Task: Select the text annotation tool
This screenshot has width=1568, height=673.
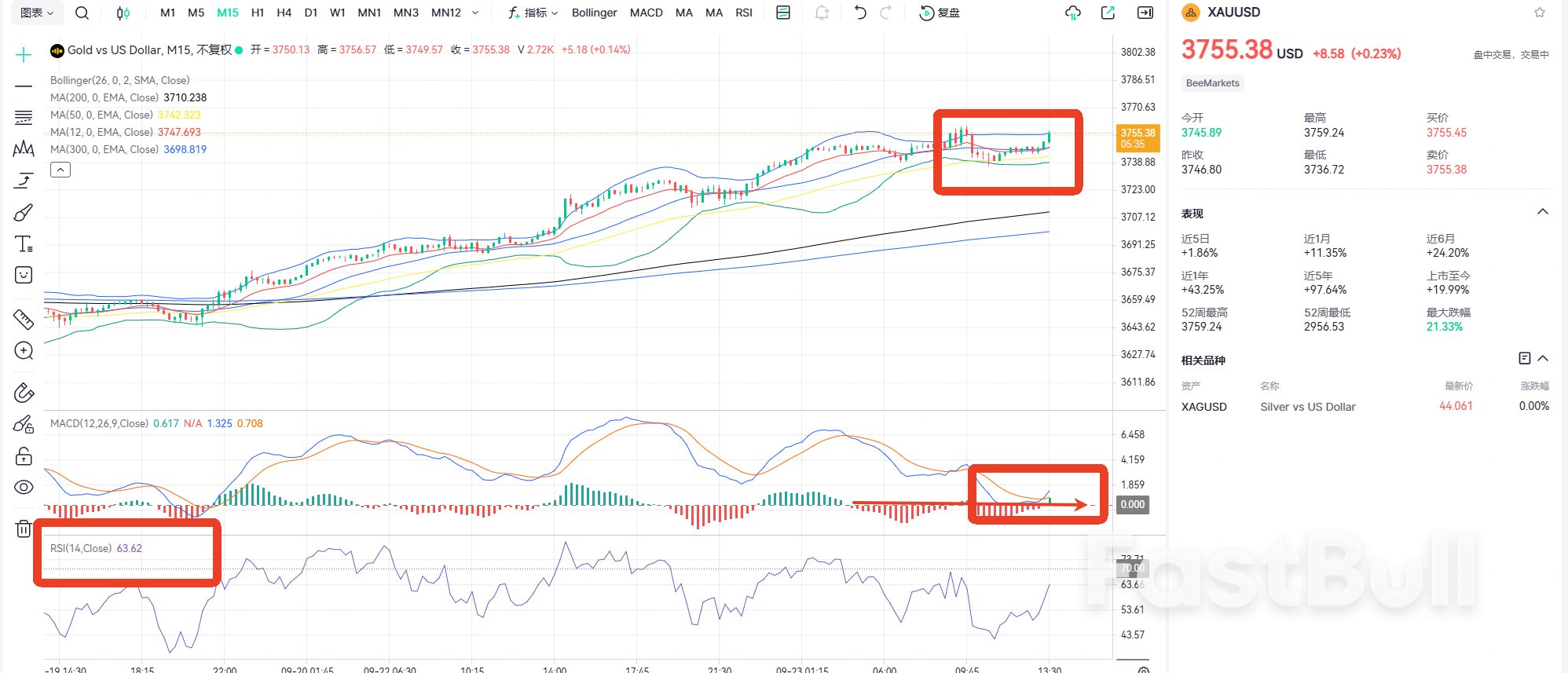Action: (24, 244)
